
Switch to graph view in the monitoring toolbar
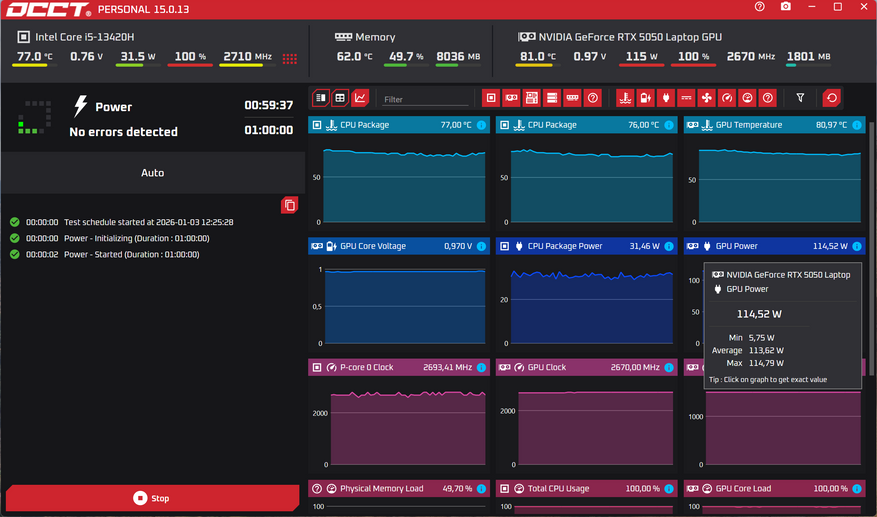360,98
